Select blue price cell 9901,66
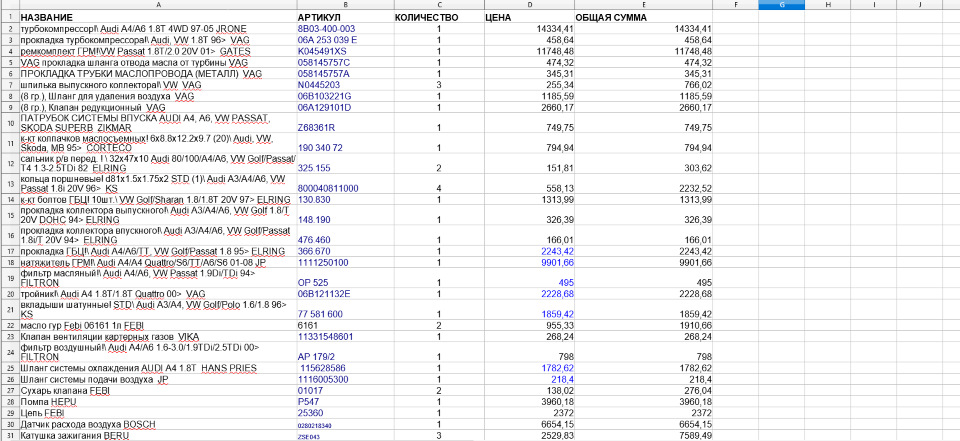The height and width of the screenshot is (441, 960). pyautogui.click(x=528, y=263)
